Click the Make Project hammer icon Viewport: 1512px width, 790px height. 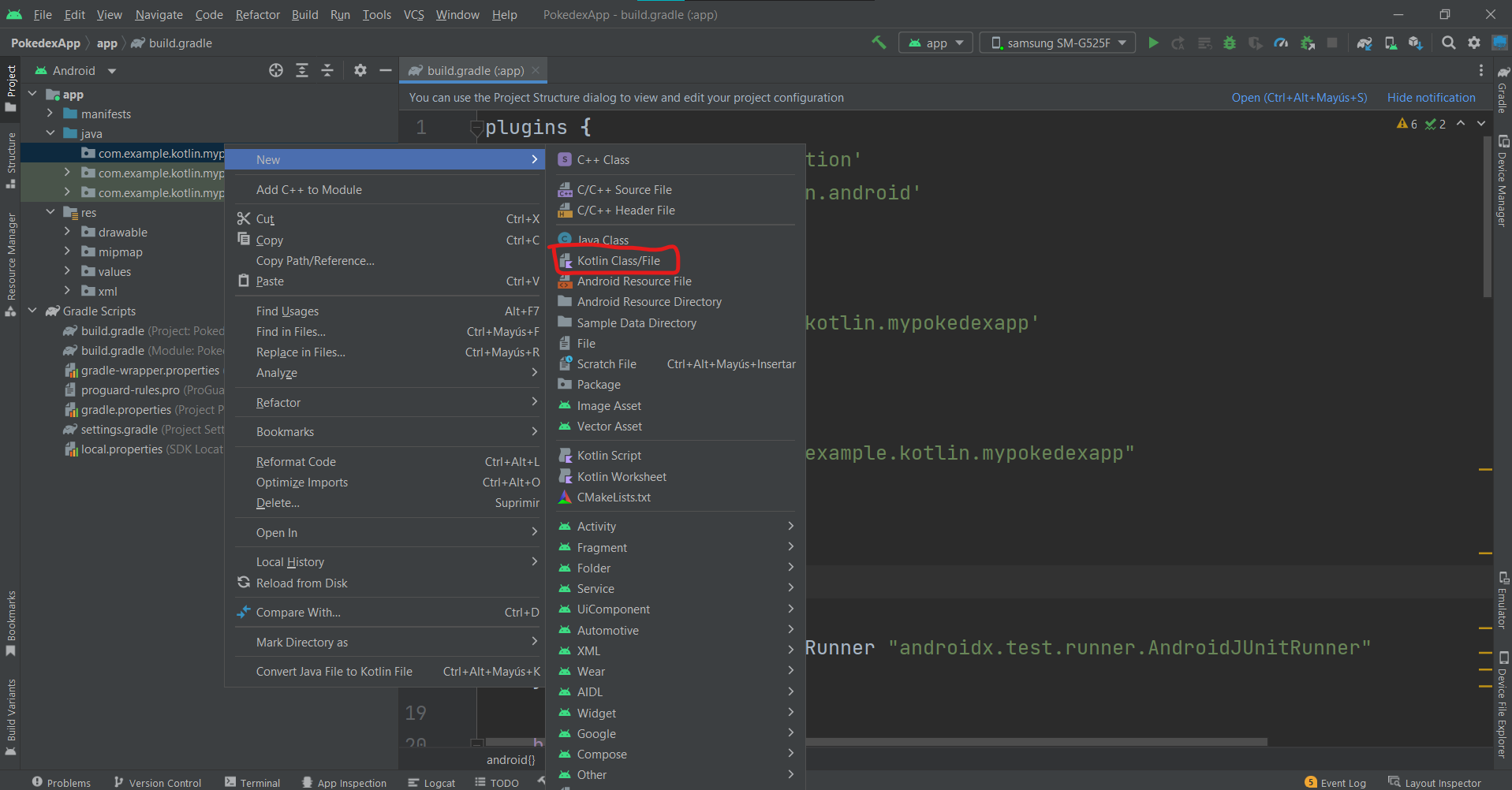tap(879, 43)
